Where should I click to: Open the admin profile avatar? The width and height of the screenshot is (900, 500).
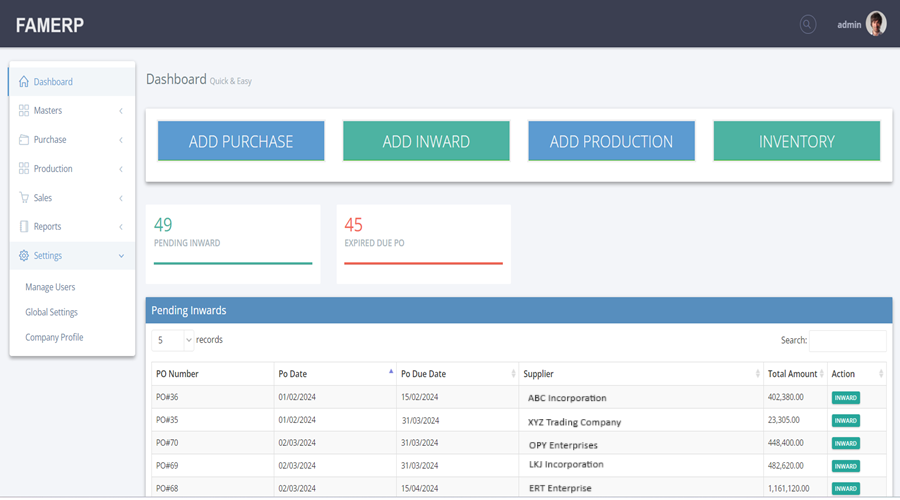(876, 24)
